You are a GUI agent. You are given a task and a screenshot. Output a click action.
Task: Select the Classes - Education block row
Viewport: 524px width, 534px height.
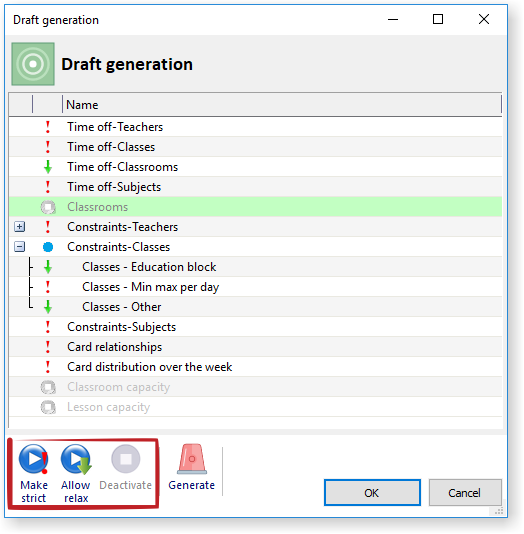pyautogui.click(x=255, y=267)
